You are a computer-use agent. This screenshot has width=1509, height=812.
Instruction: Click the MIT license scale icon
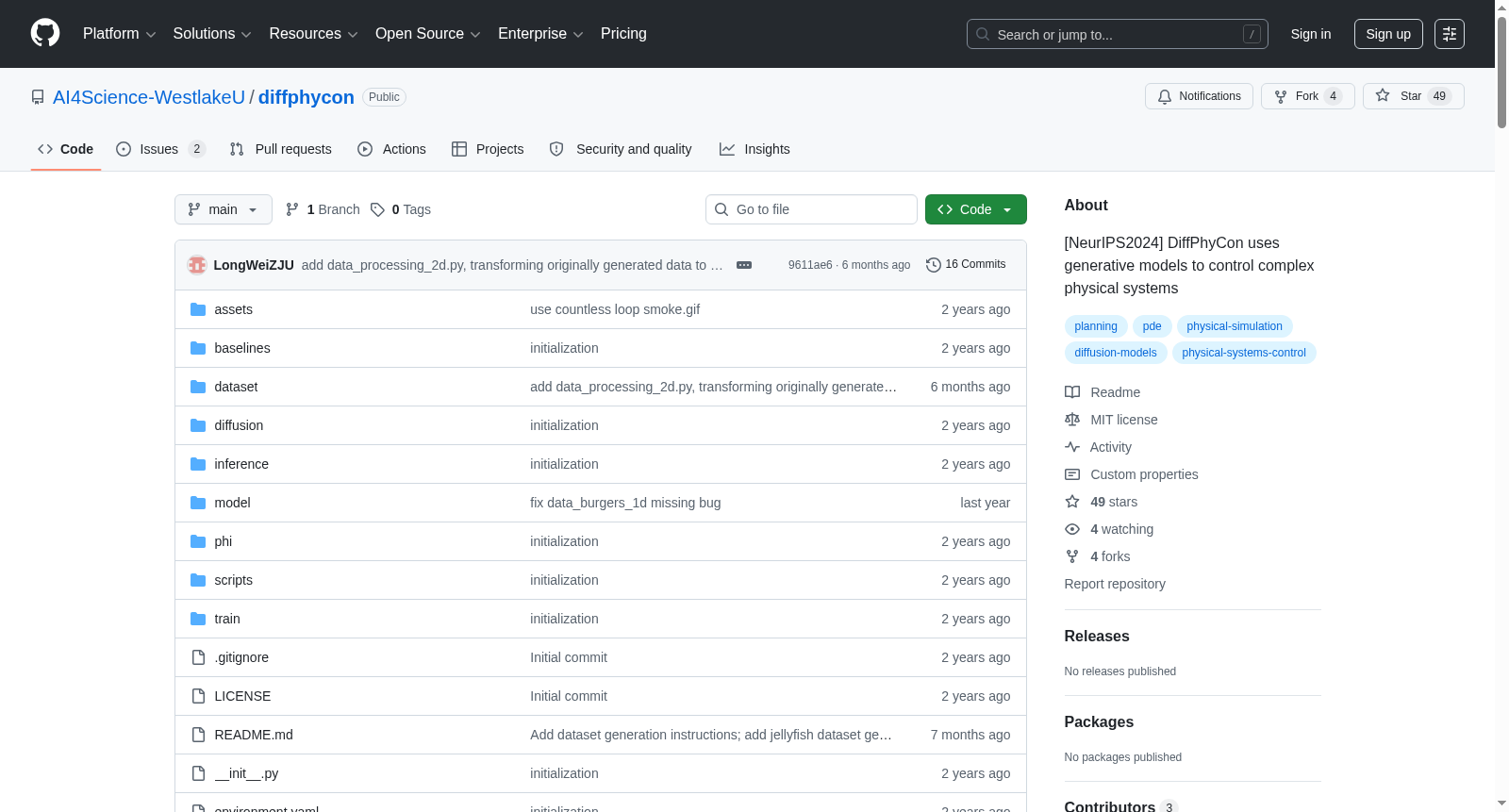pos(1072,420)
